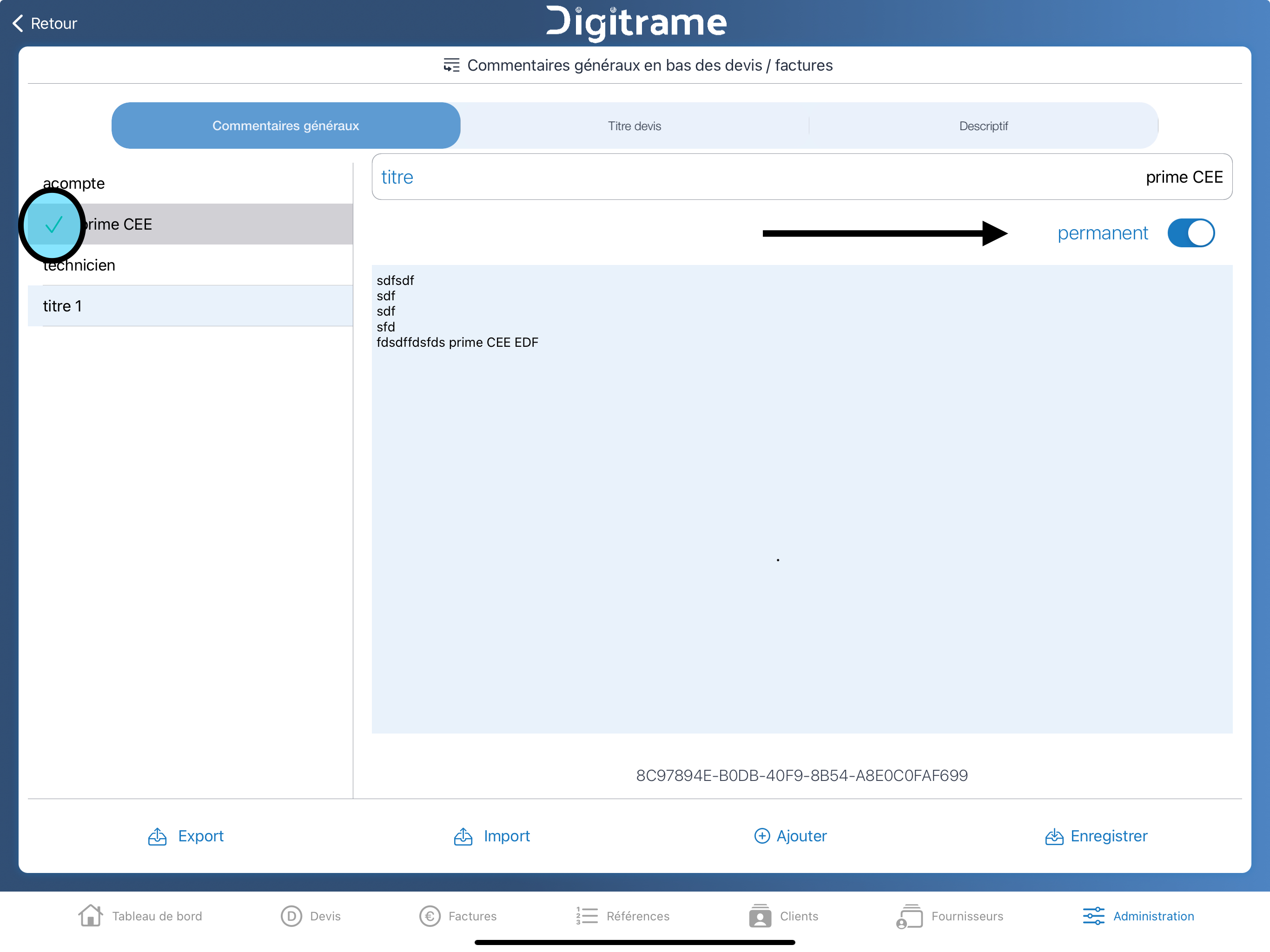The width and height of the screenshot is (1270, 952).
Task: Go back with the Retour chevron
Action: click(19, 24)
